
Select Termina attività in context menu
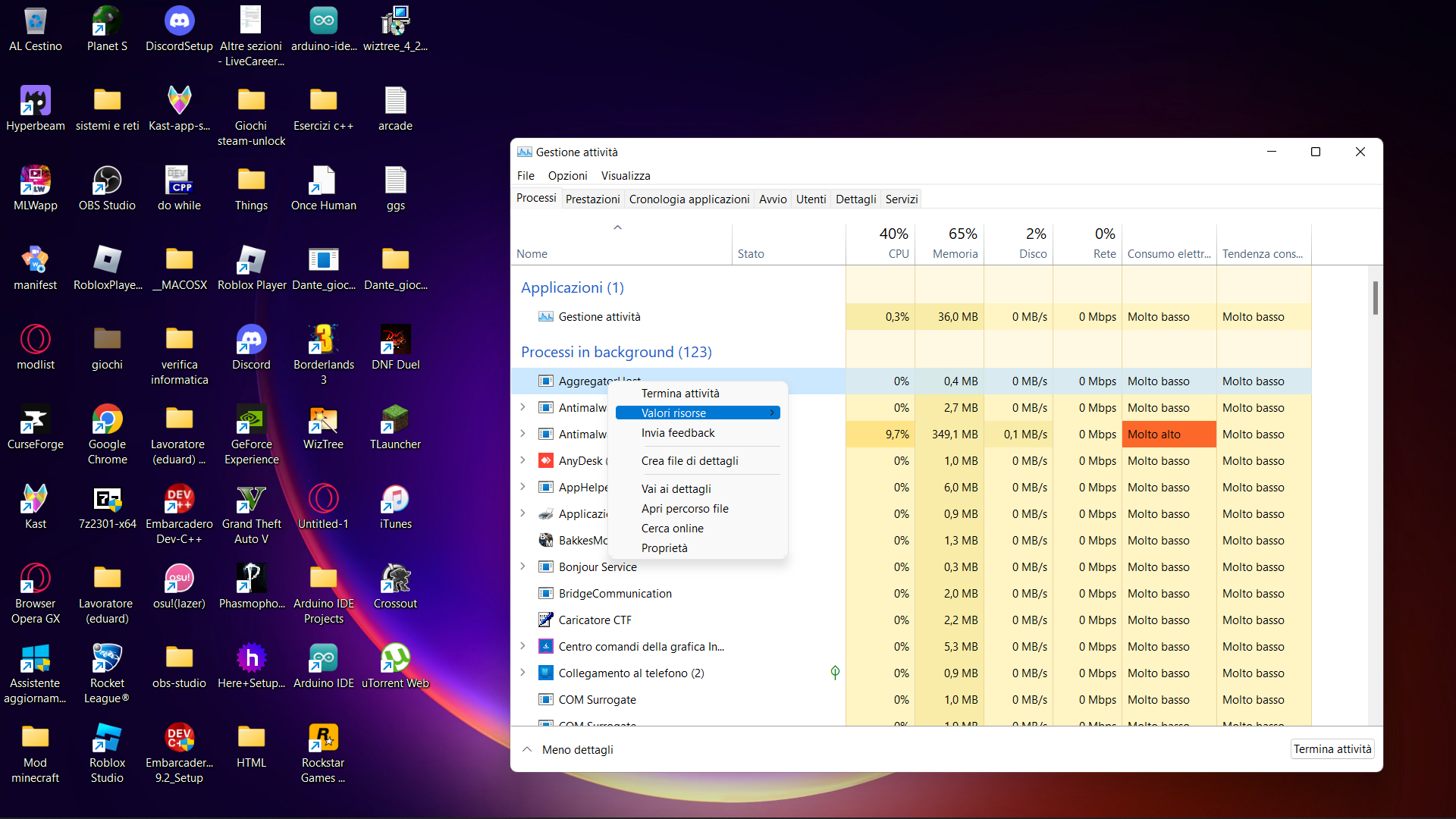(x=680, y=394)
